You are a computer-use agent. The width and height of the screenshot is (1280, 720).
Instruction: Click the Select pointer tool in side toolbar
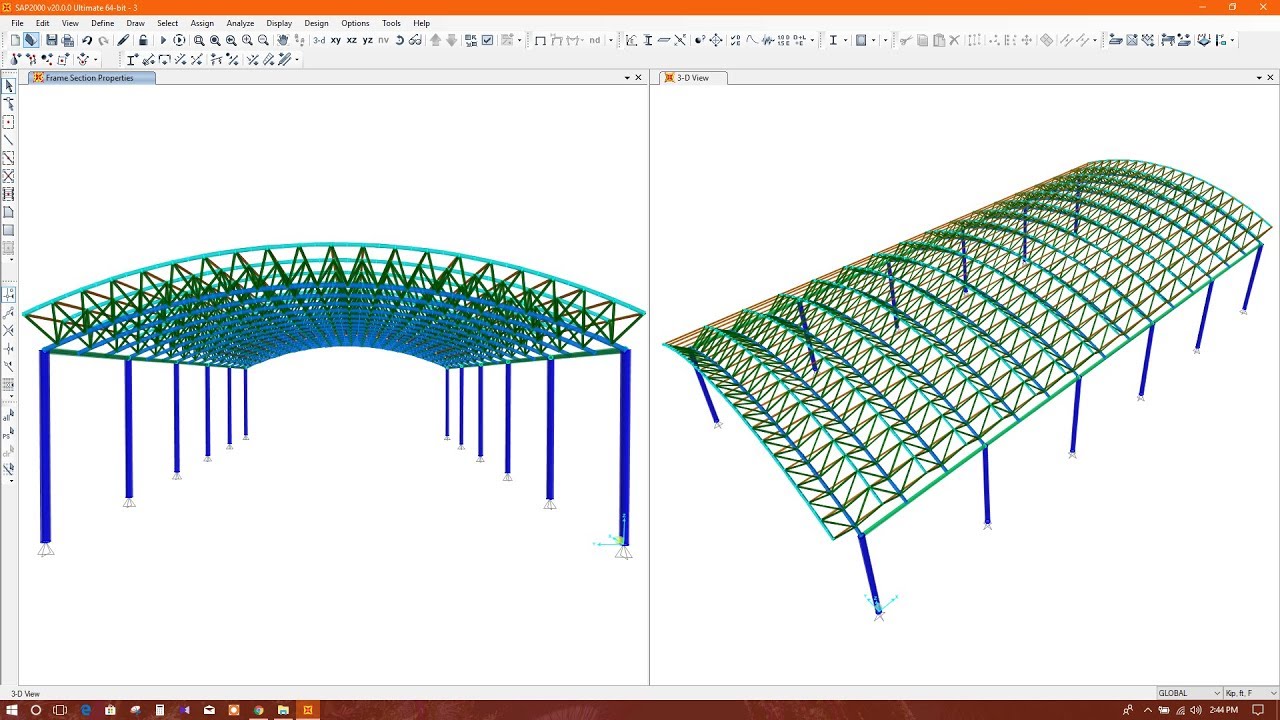click(x=9, y=85)
